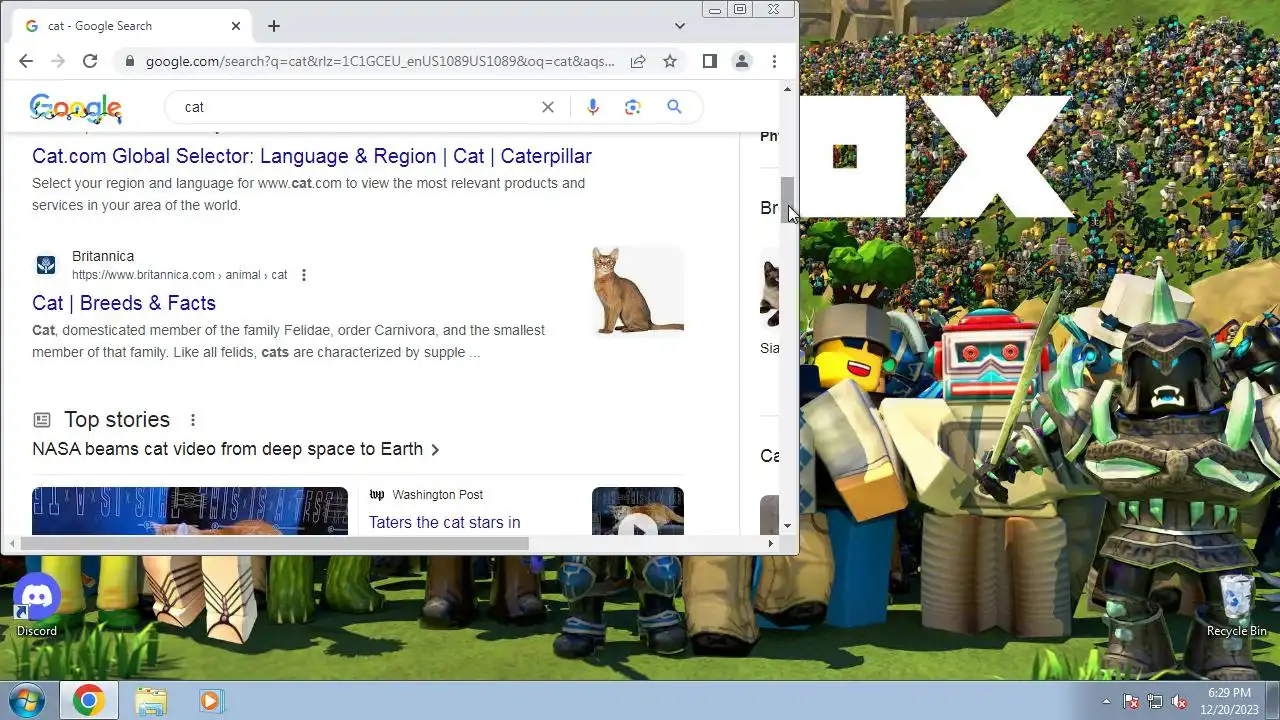
Task: Open Chrome side panel
Action: click(709, 61)
